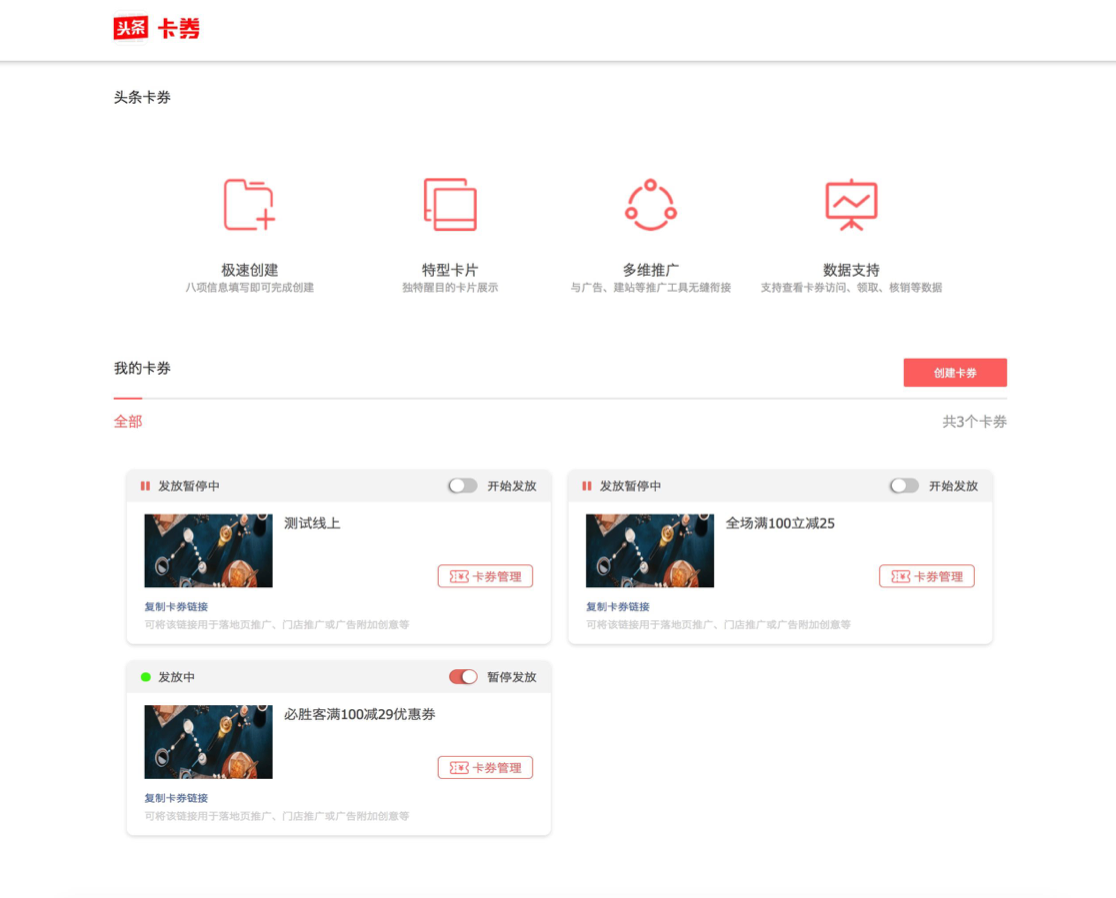Open 我的卡券 section tab
This screenshot has width=1116, height=898.
point(142,369)
